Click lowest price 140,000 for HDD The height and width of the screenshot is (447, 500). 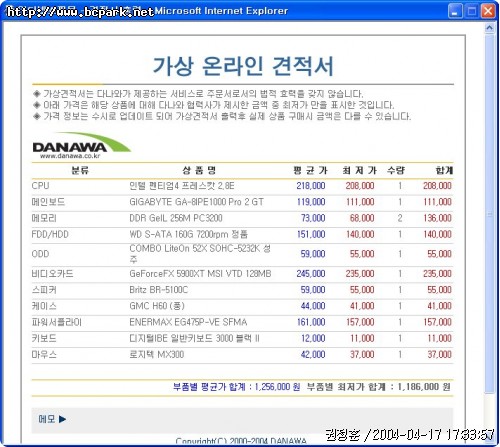(360, 234)
